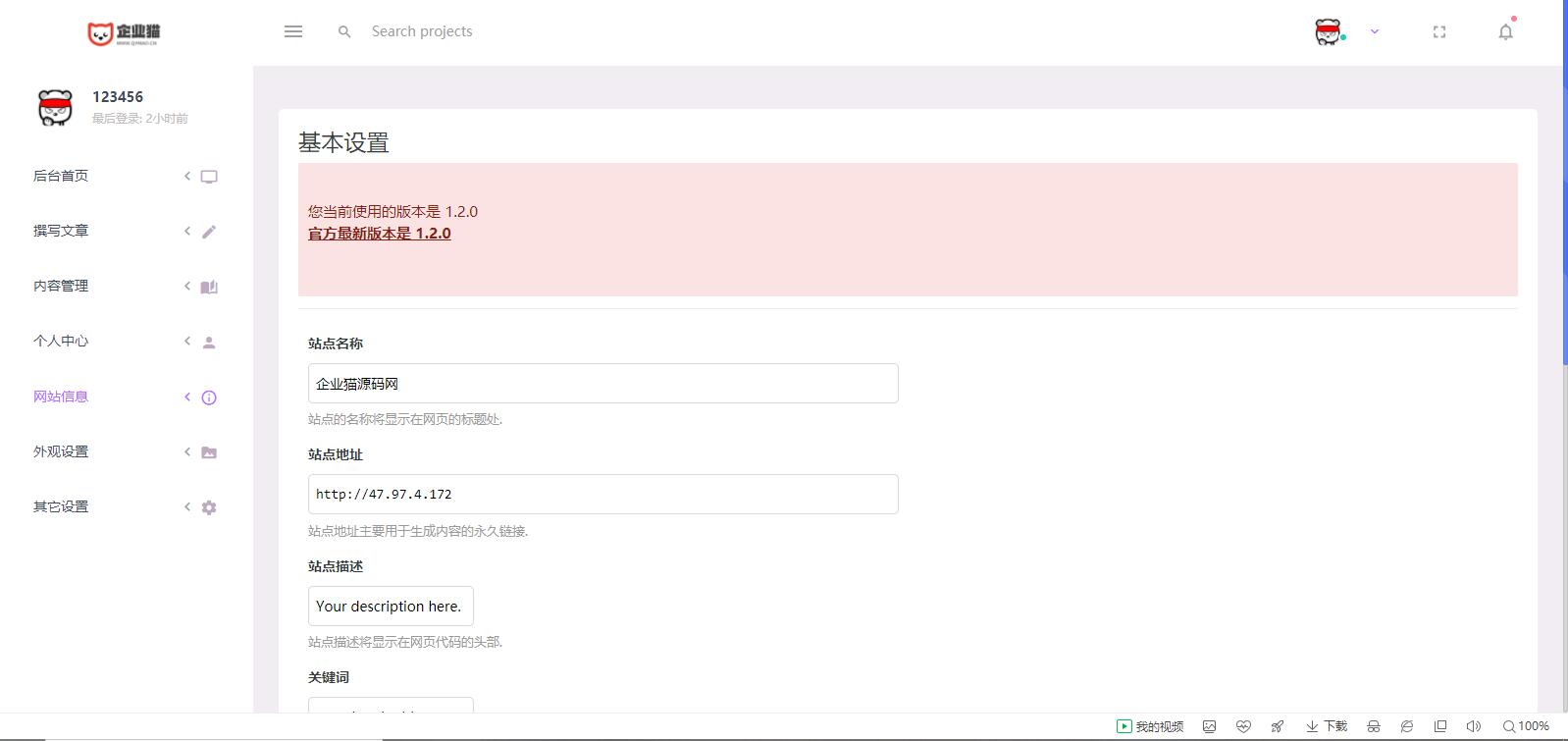The width and height of the screenshot is (1568, 741).
Task: Click the picture icon in status bar
Action: [x=1210, y=726]
